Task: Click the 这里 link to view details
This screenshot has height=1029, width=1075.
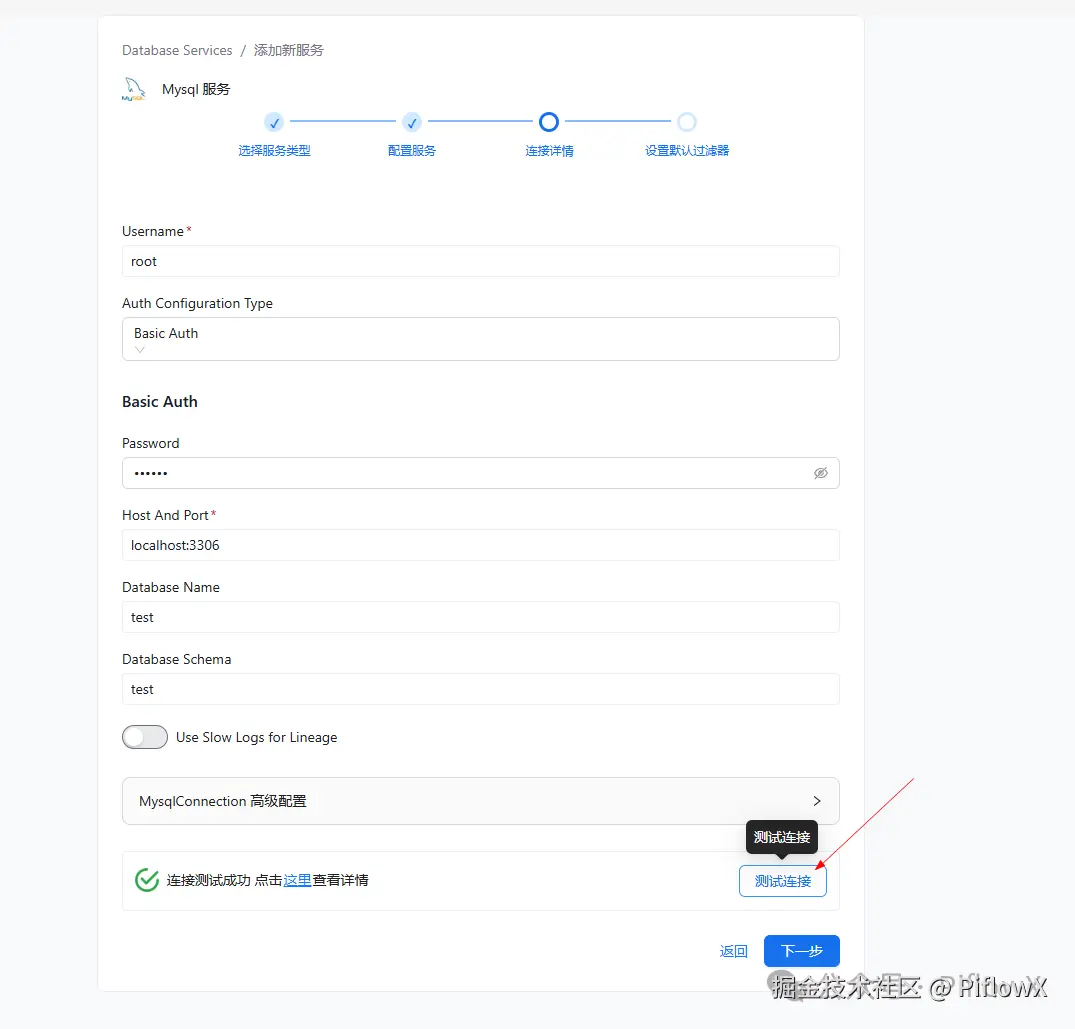Action: [298, 880]
